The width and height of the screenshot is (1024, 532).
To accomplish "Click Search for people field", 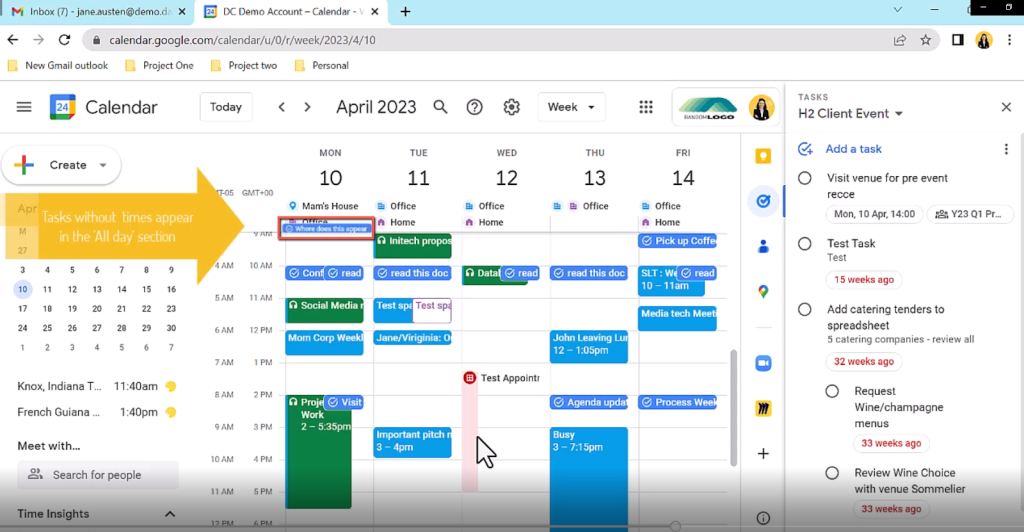I will [x=98, y=475].
